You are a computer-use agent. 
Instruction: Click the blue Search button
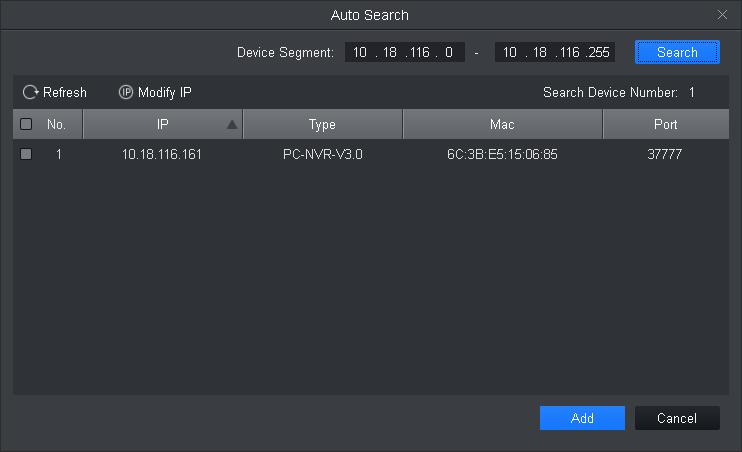click(x=677, y=52)
